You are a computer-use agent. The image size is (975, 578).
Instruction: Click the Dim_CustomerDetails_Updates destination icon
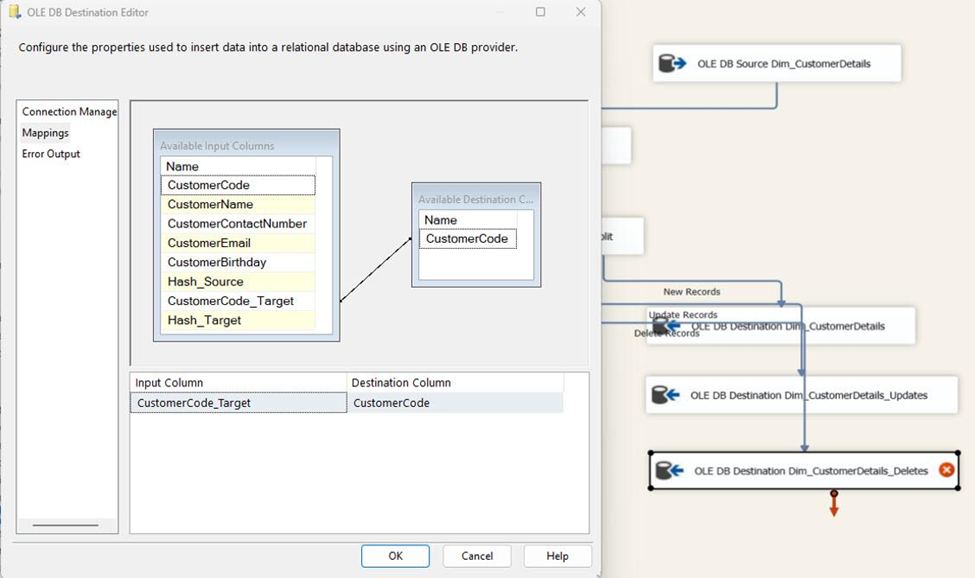pyautogui.click(x=666, y=394)
